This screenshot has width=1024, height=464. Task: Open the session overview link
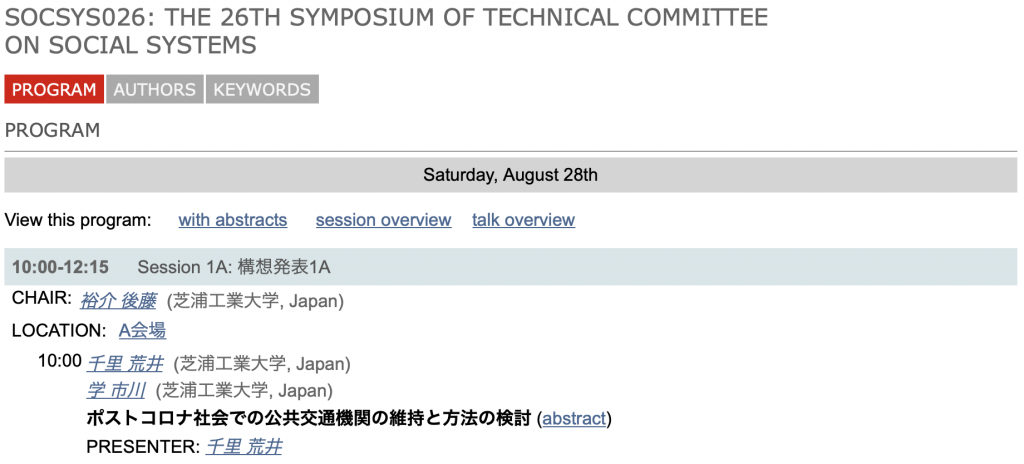(x=383, y=220)
